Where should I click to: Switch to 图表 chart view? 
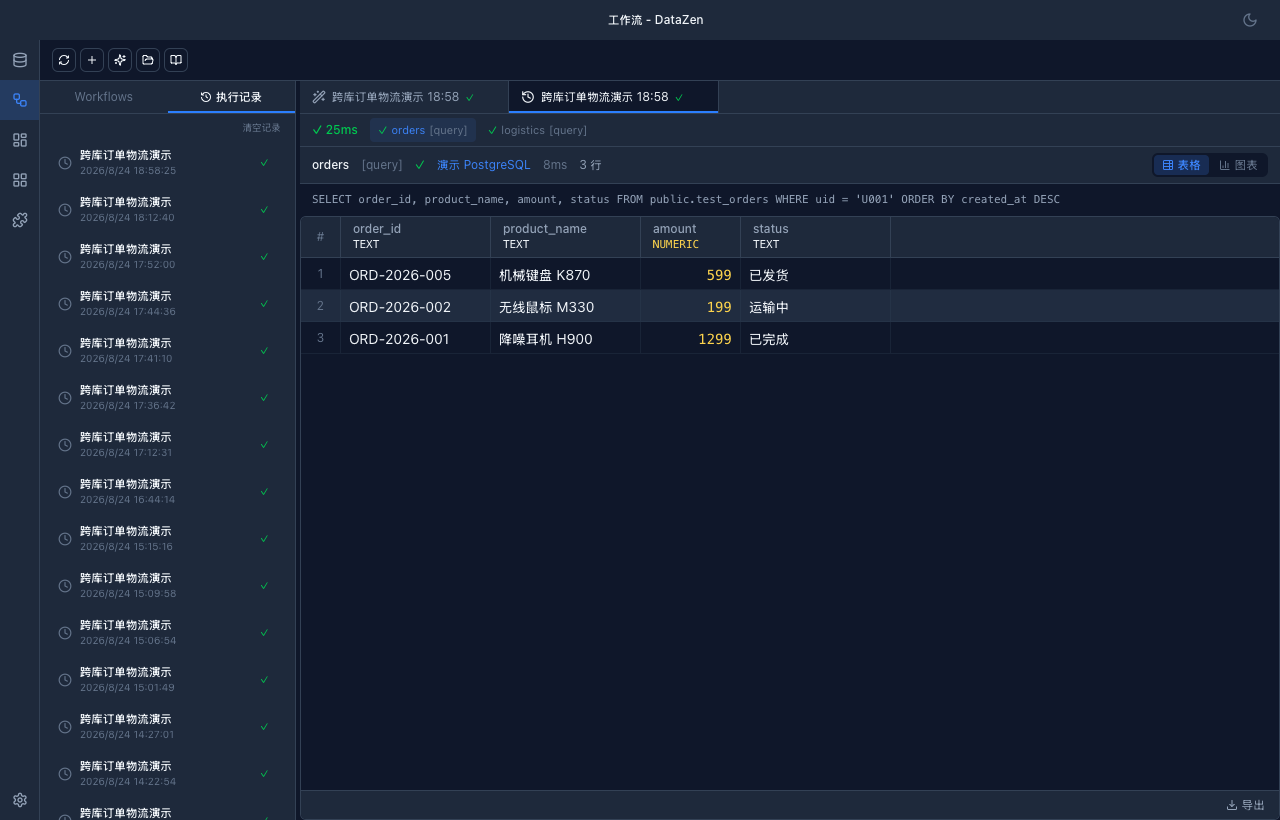(x=1238, y=165)
